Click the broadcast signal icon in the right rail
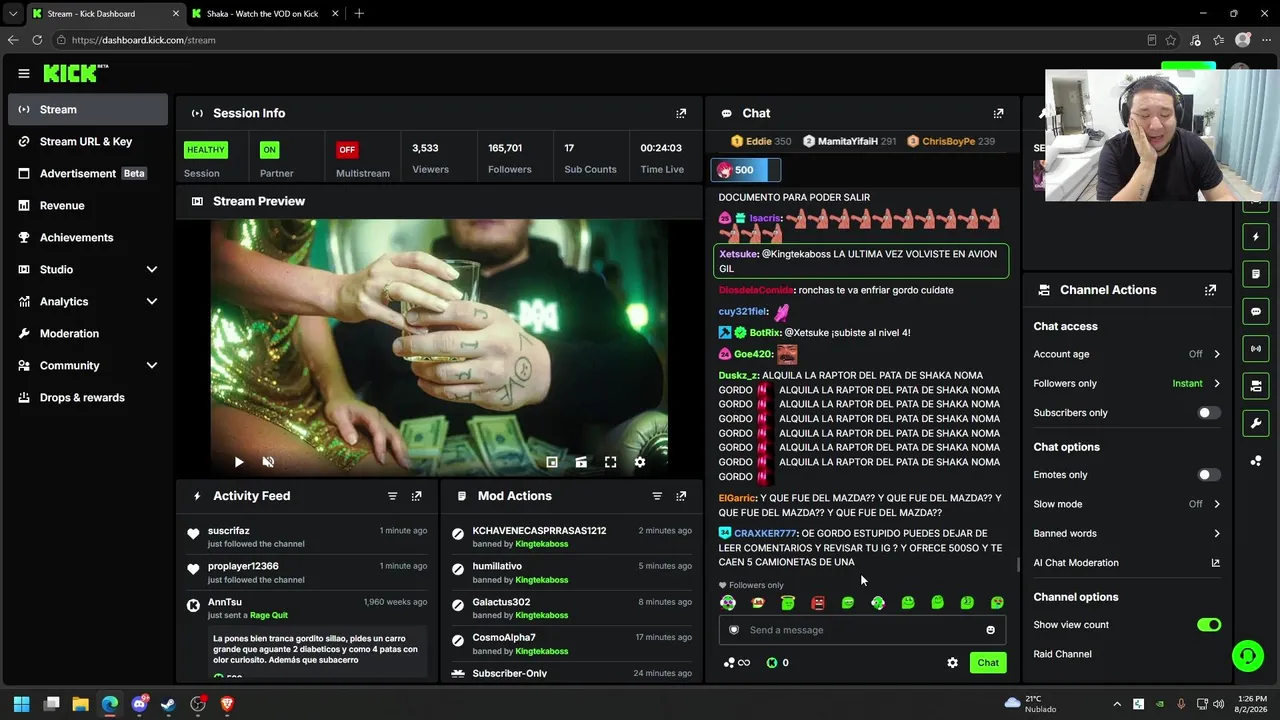This screenshot has height=720, width=1280. point(1256,348)
